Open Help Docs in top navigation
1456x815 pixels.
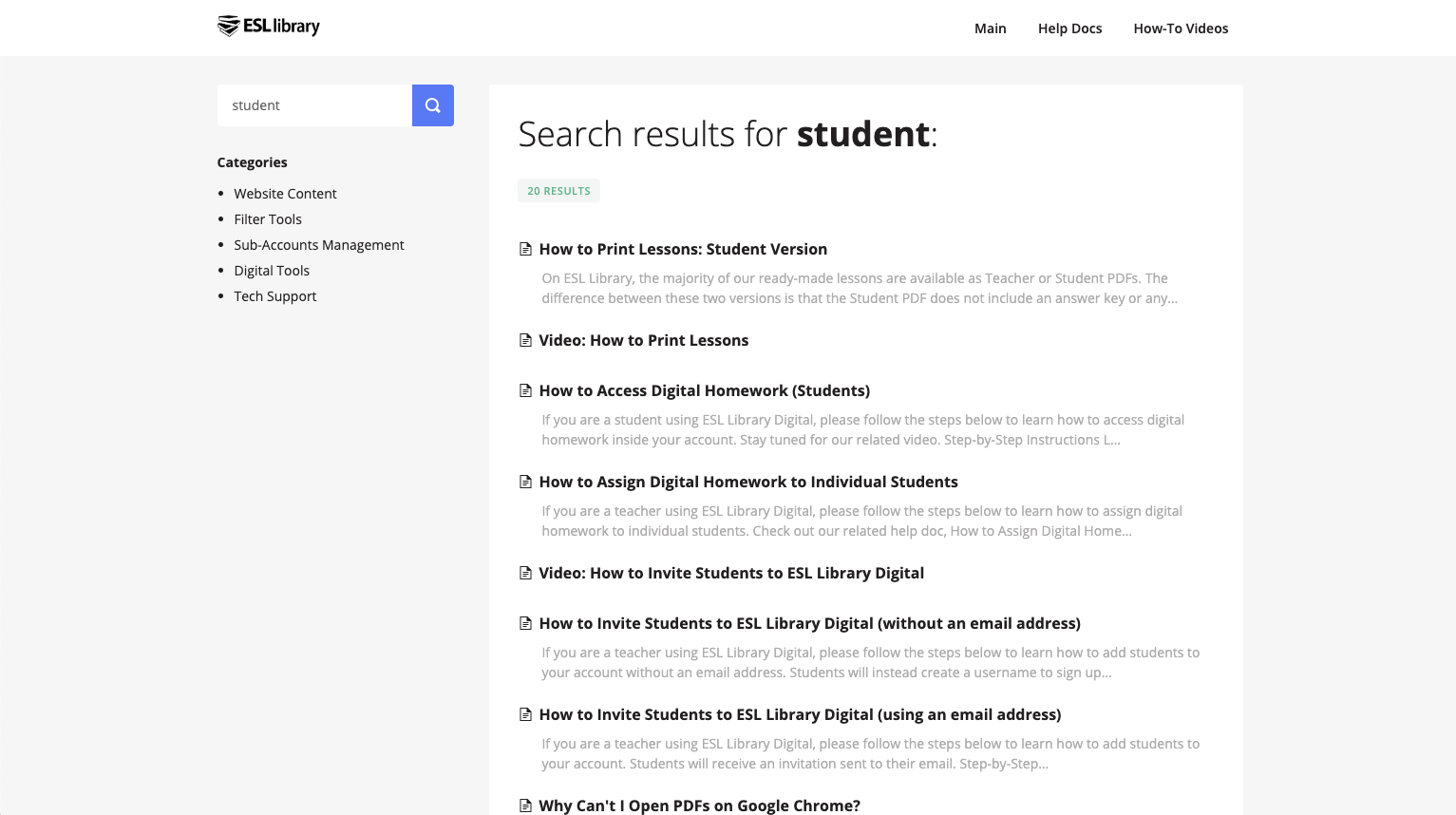pyautogui.click(x=1070, y=28)
